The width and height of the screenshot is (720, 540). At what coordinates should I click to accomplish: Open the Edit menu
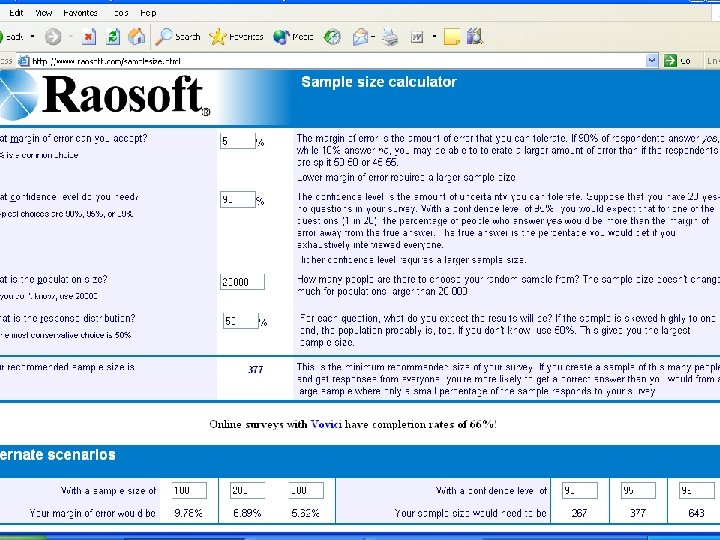tap(16, 13)
